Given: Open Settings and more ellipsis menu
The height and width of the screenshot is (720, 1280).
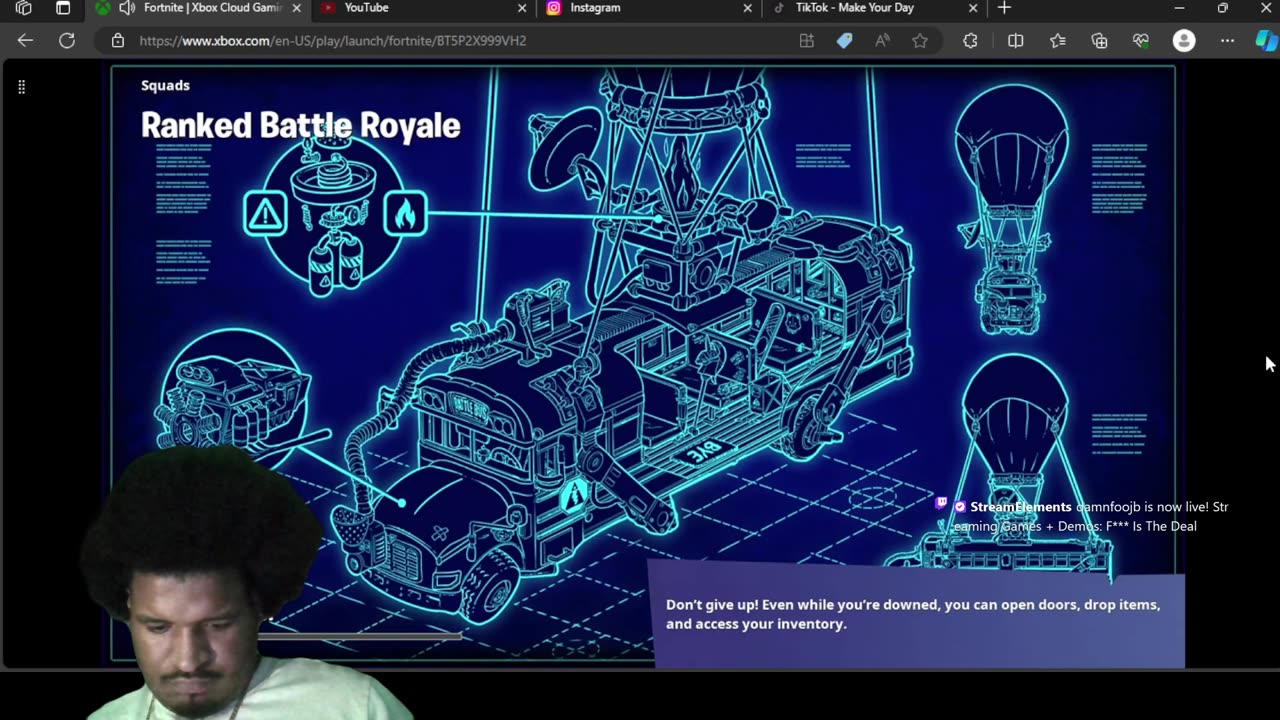Looking at the screenshot, I should point(1227,41).
